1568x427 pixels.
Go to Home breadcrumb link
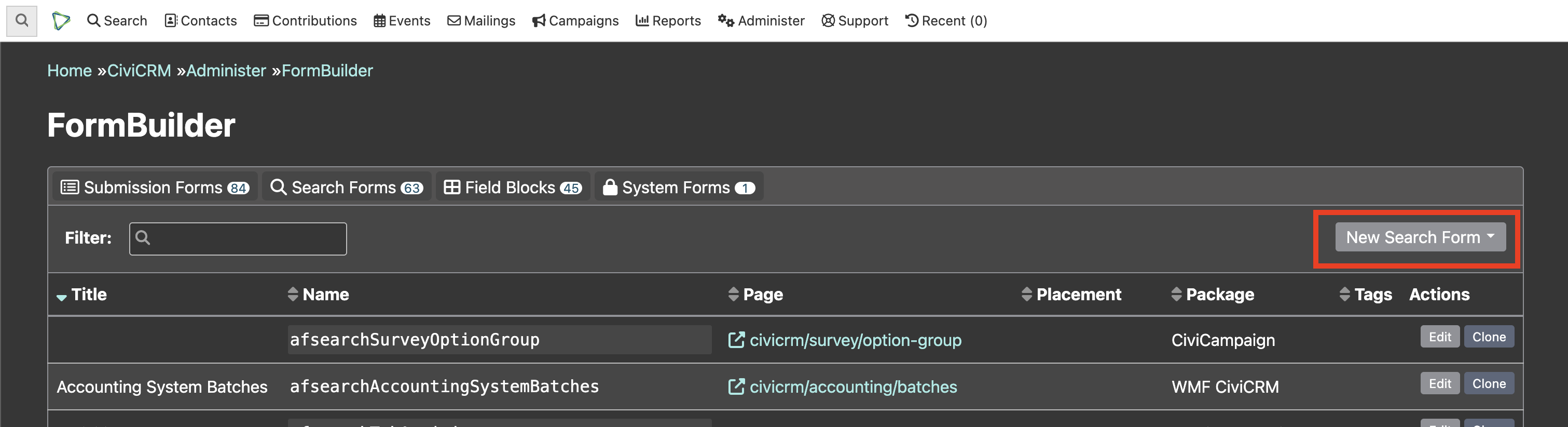click(x=70, y=71)
